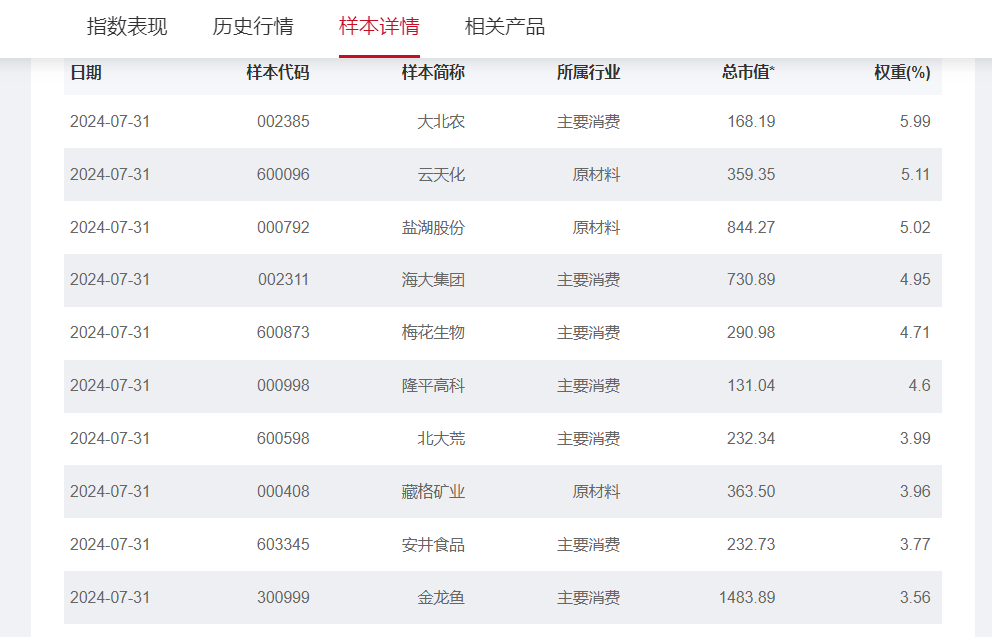Click weight value 4.95

click(915, 280)
